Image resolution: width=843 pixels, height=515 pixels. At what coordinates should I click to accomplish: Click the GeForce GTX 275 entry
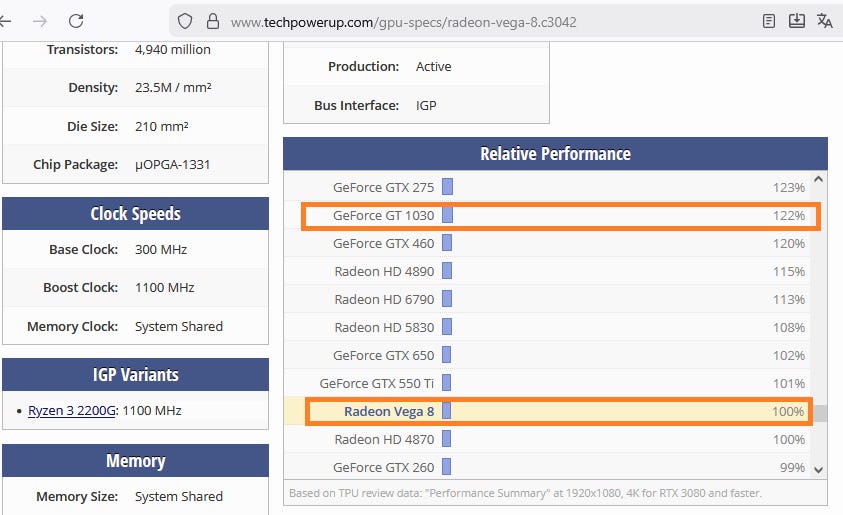(x=384, y=187)
